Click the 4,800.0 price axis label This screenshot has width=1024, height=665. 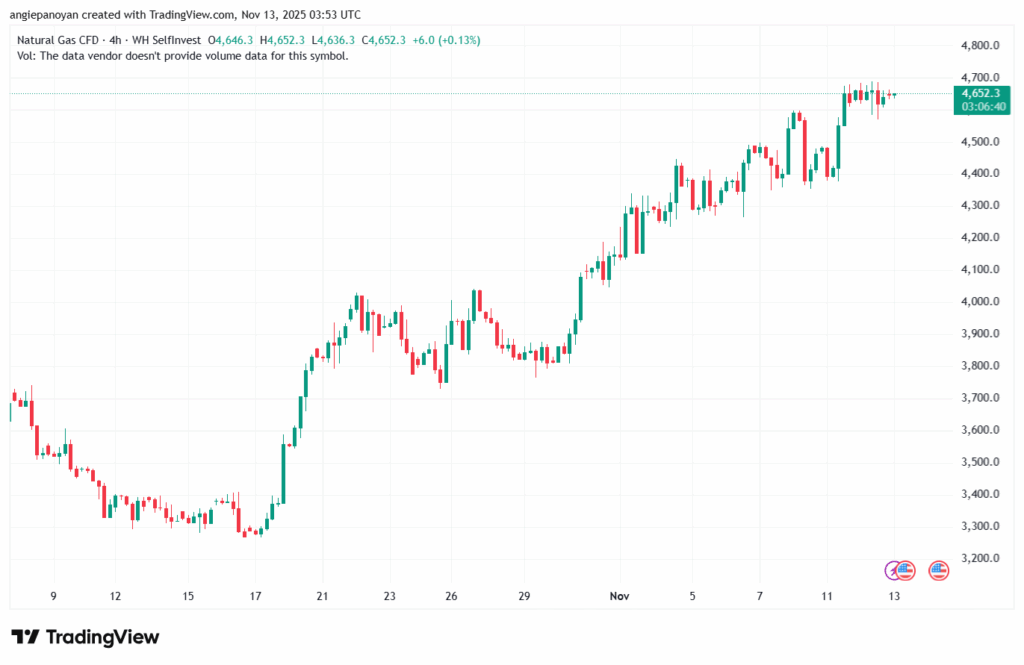click(980, 46)
